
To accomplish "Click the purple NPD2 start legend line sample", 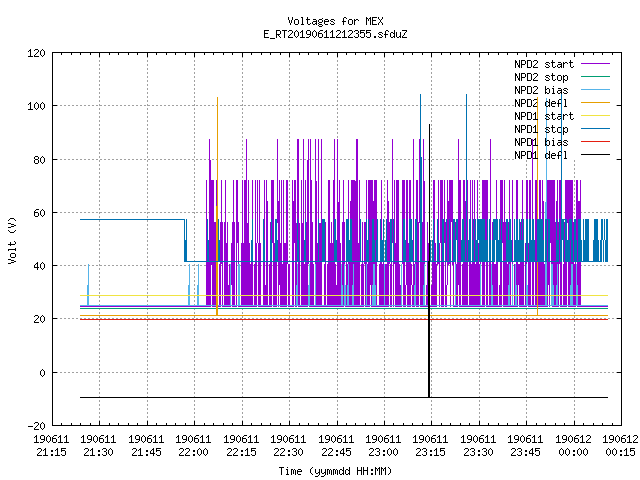I will (595, 64).
